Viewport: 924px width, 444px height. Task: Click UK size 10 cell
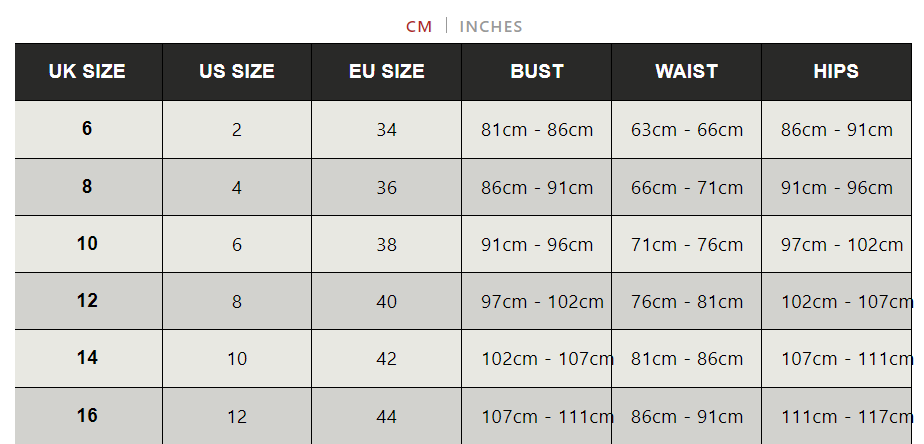[87, 244]
